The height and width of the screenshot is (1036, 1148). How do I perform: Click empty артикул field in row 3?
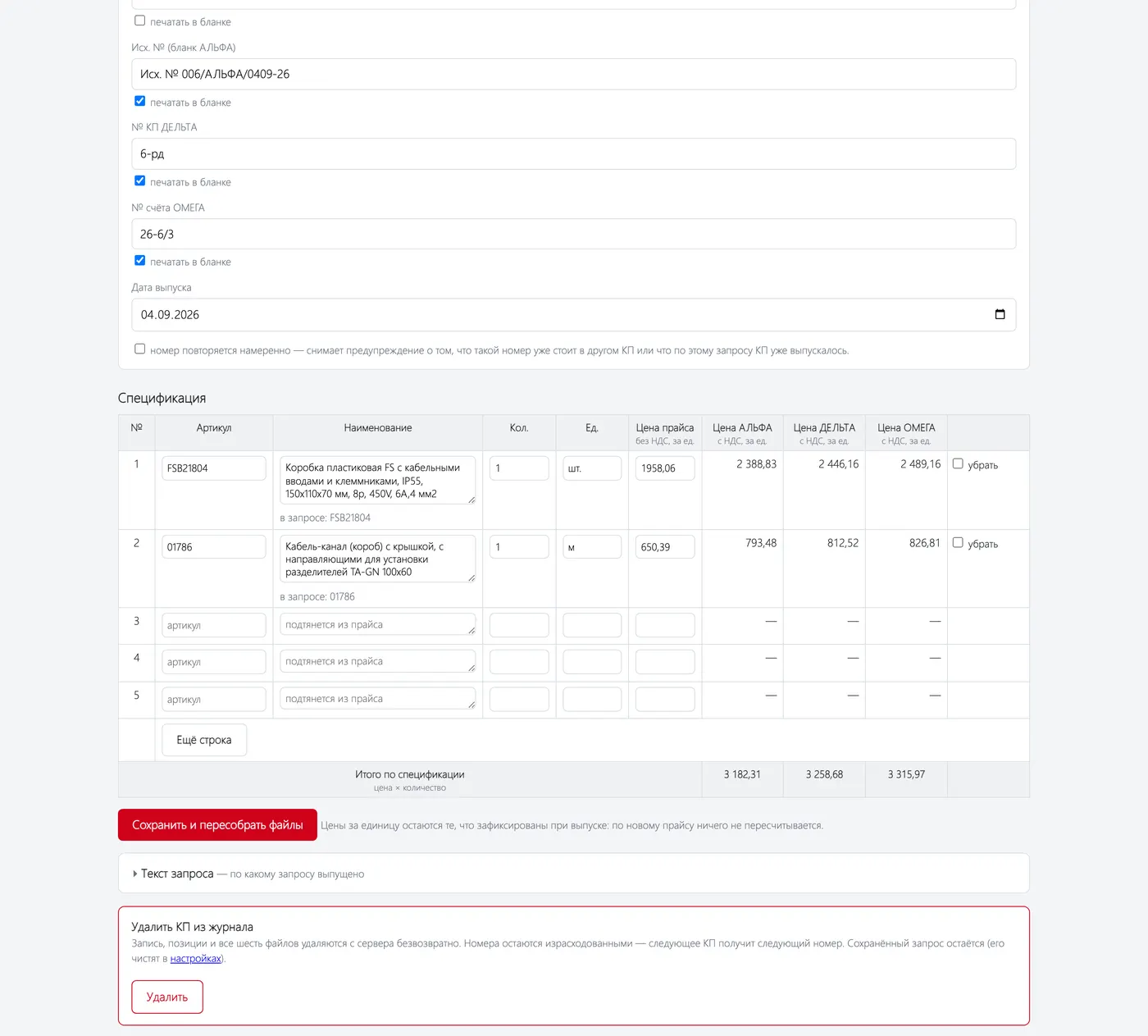pos(214,625)
